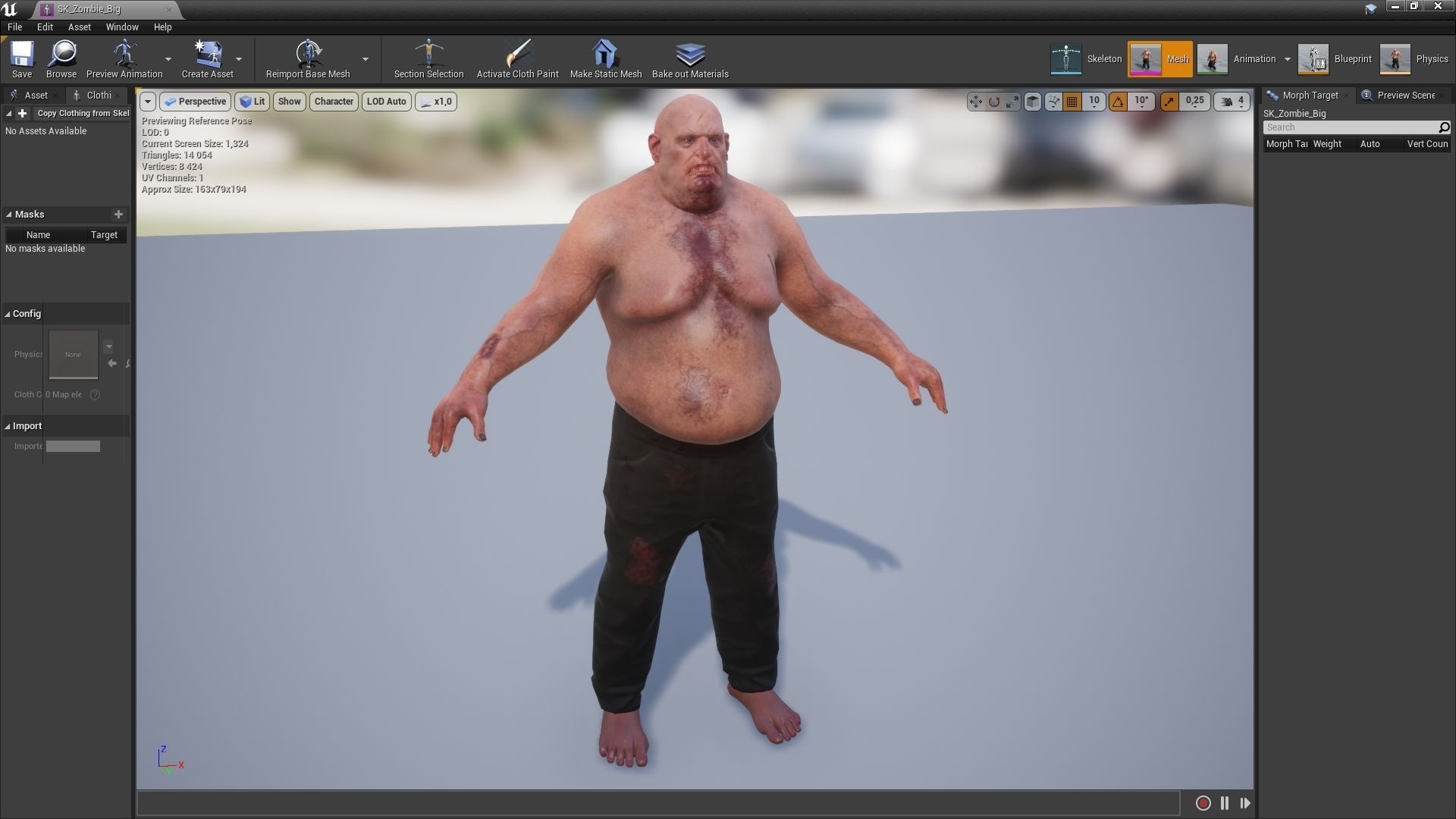Image resolution: width=1456 pixels, height=819 pixels.
Task: Switch to Animation editor mode
Action: click(x=1236, y=59)
